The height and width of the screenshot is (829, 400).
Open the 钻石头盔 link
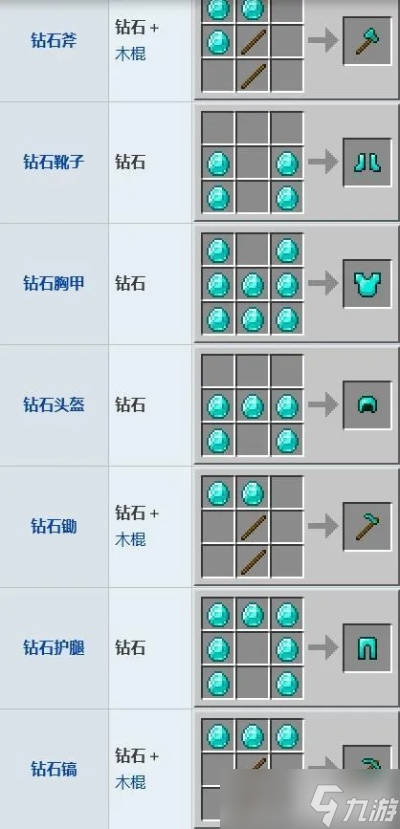[x=54, y=405]
